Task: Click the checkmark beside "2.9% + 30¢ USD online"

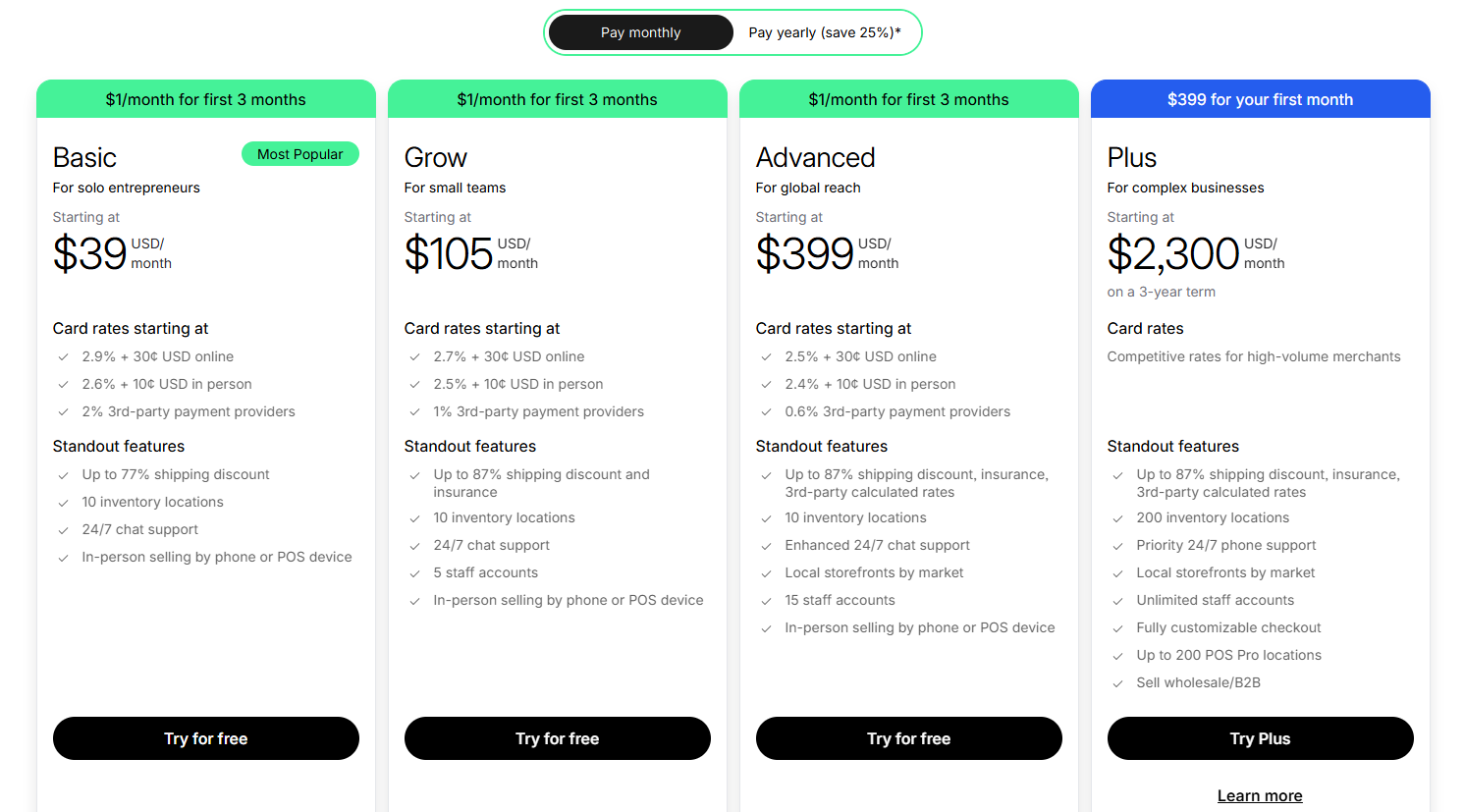Action: tap(63, 356)
